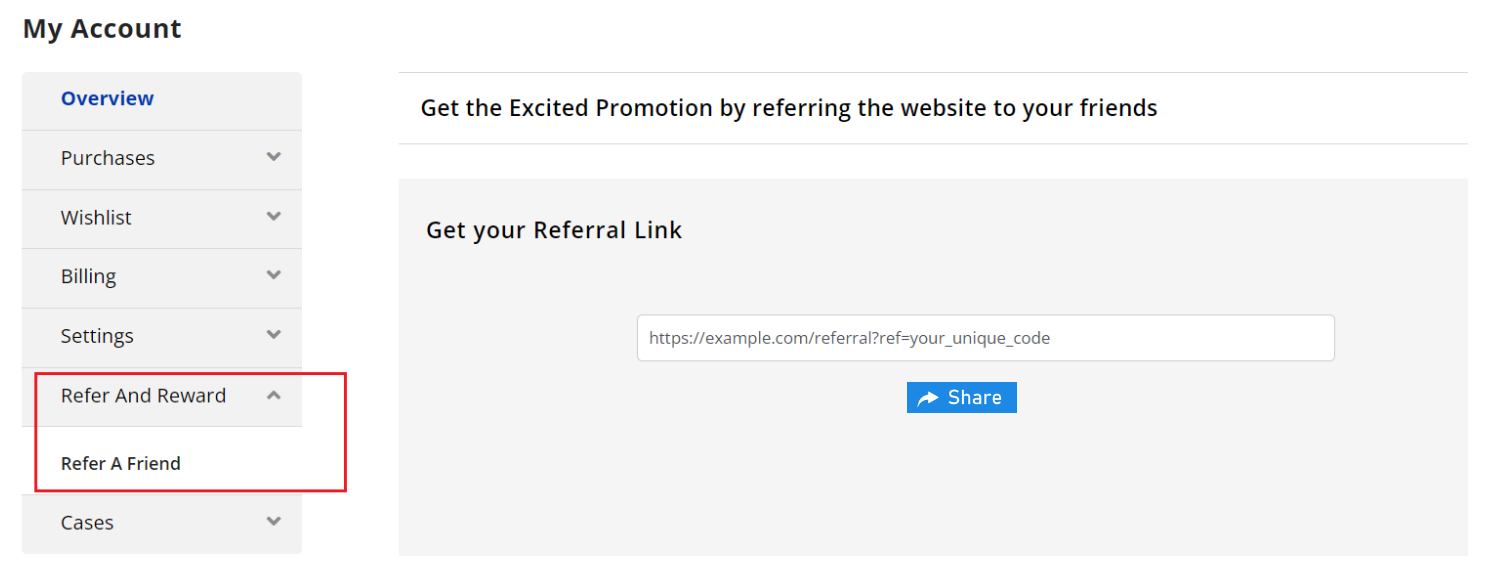Expand the Purchases chevron arrow

click(x=274, y=157)
